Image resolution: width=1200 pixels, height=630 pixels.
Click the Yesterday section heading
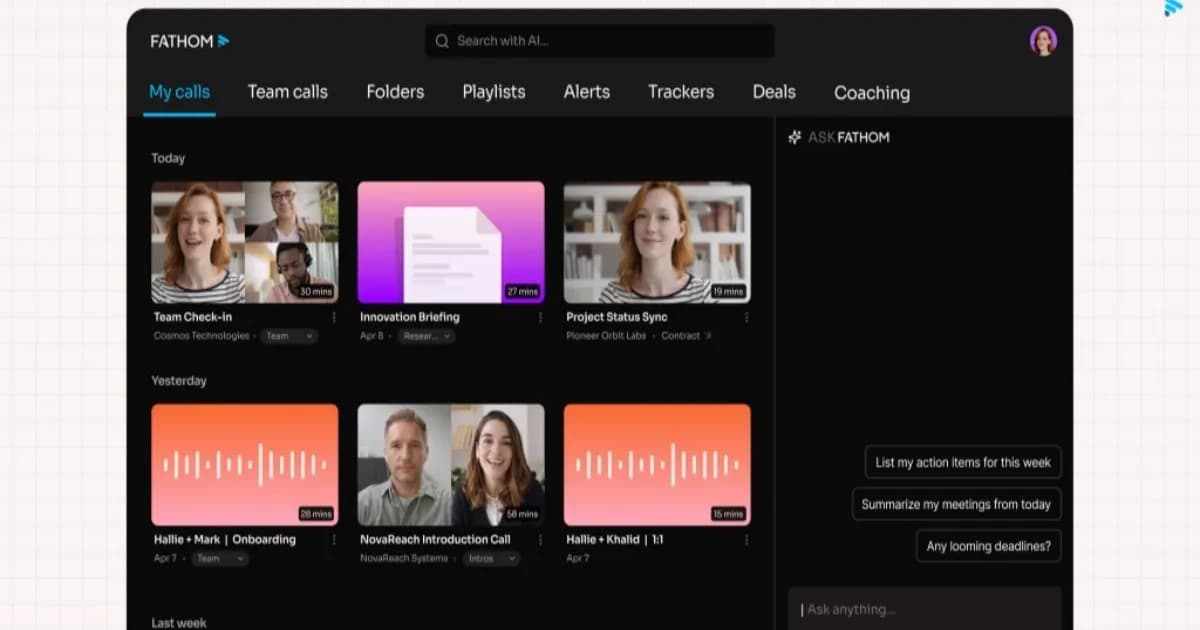(x=179, y=381)
